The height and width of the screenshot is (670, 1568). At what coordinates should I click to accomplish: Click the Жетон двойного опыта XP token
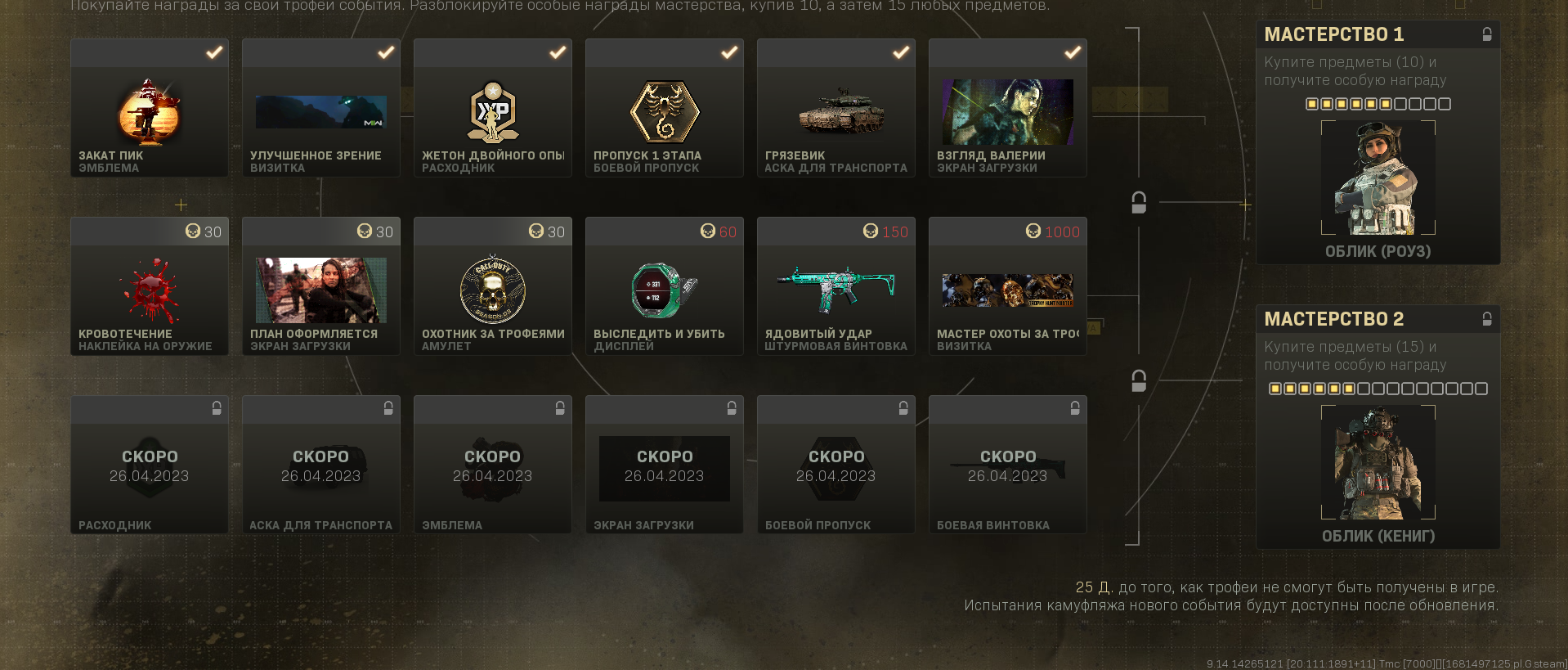(493, 112)
